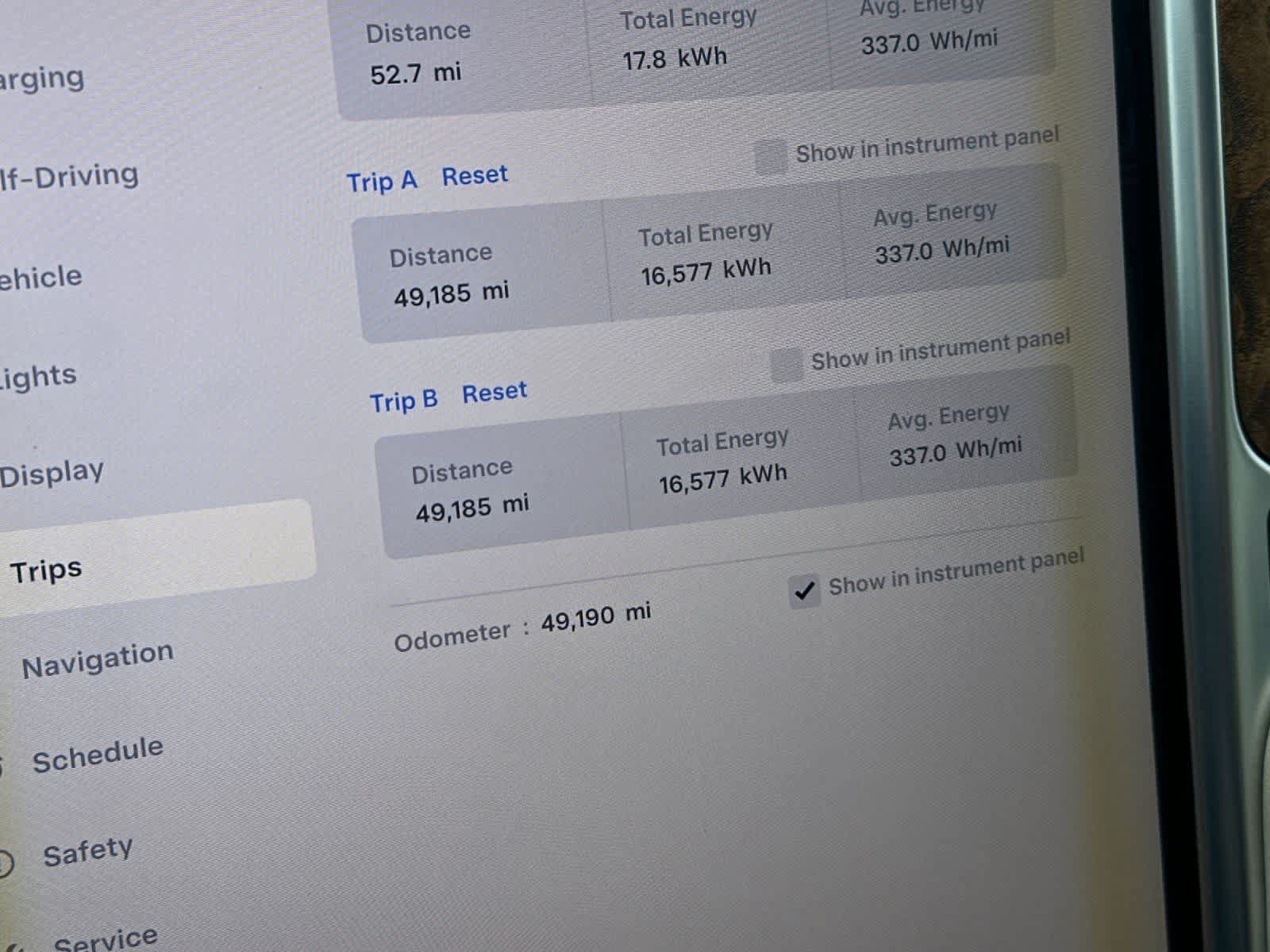Enable Trip B show in instrument panel
1270x952 pixels.
click(785, 365)
